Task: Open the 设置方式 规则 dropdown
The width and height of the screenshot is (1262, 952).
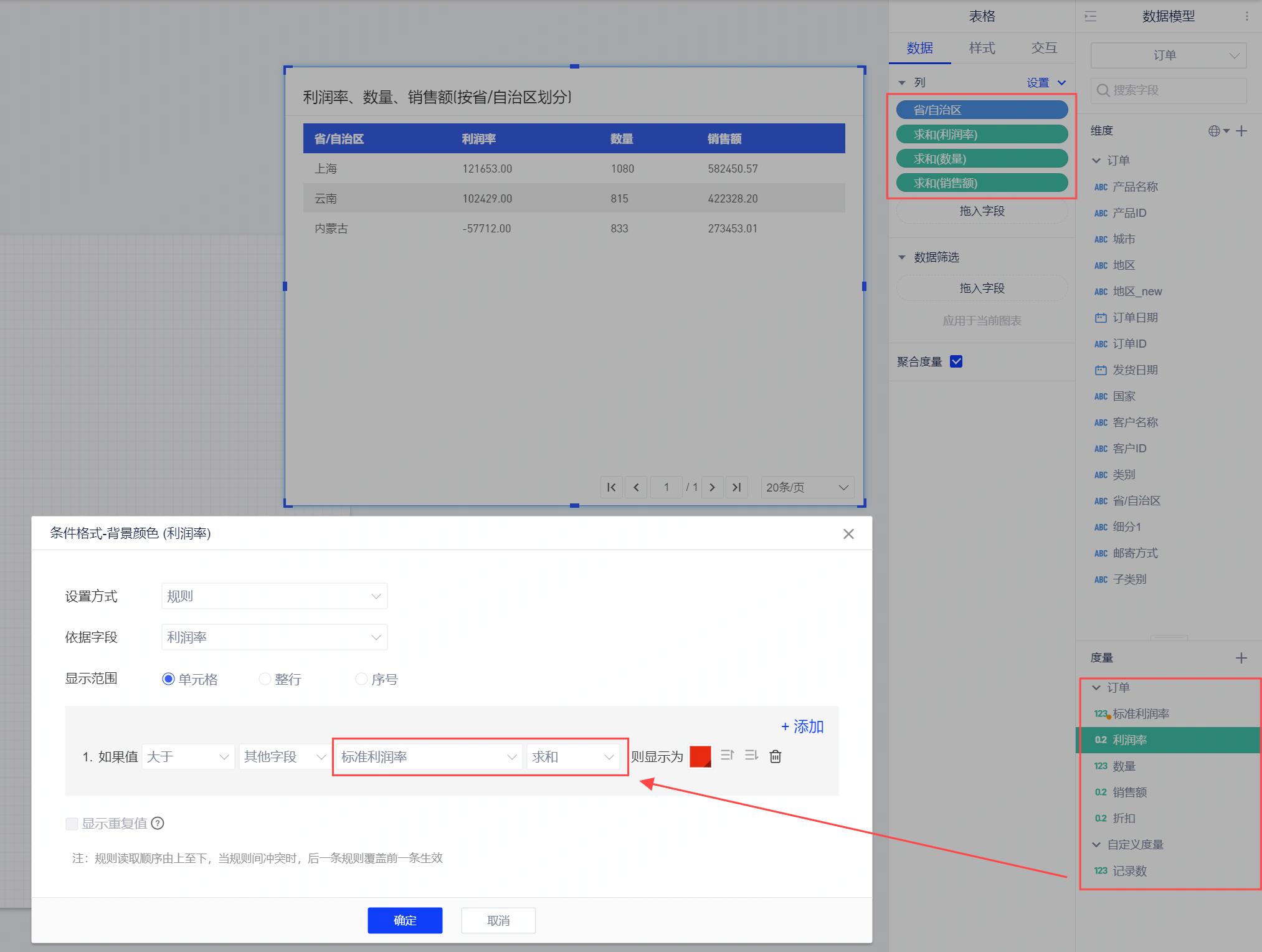Action: pyautogui.click(x=274, y=596)
